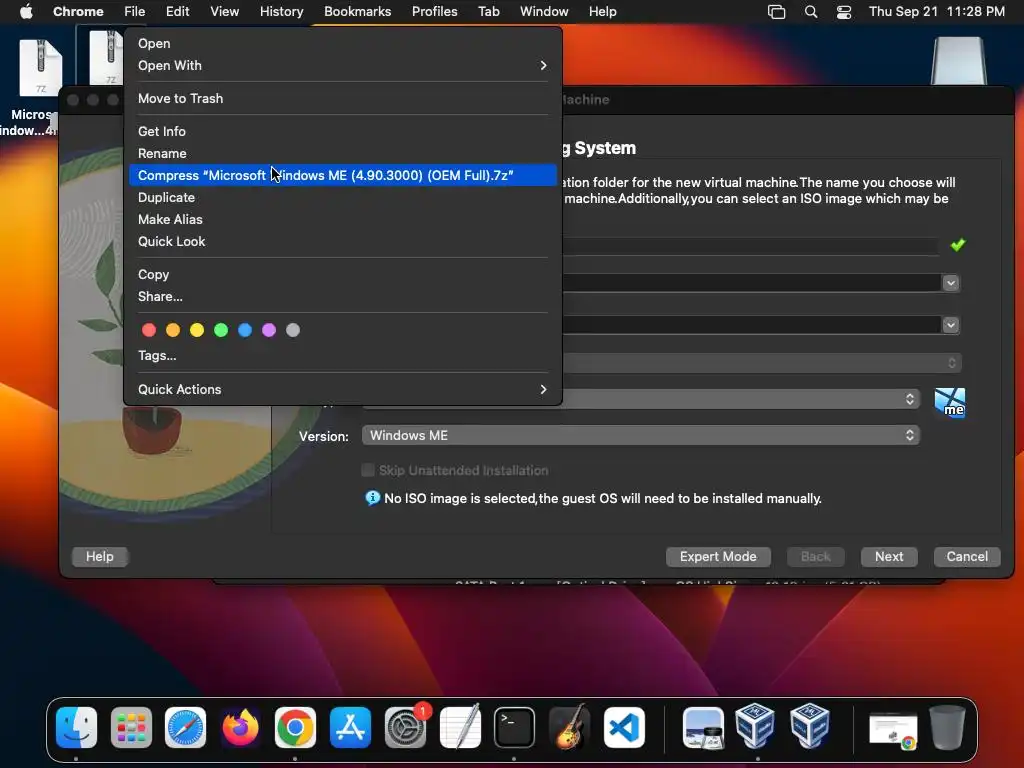Apply the purple tag color

(x=269, y=330)
